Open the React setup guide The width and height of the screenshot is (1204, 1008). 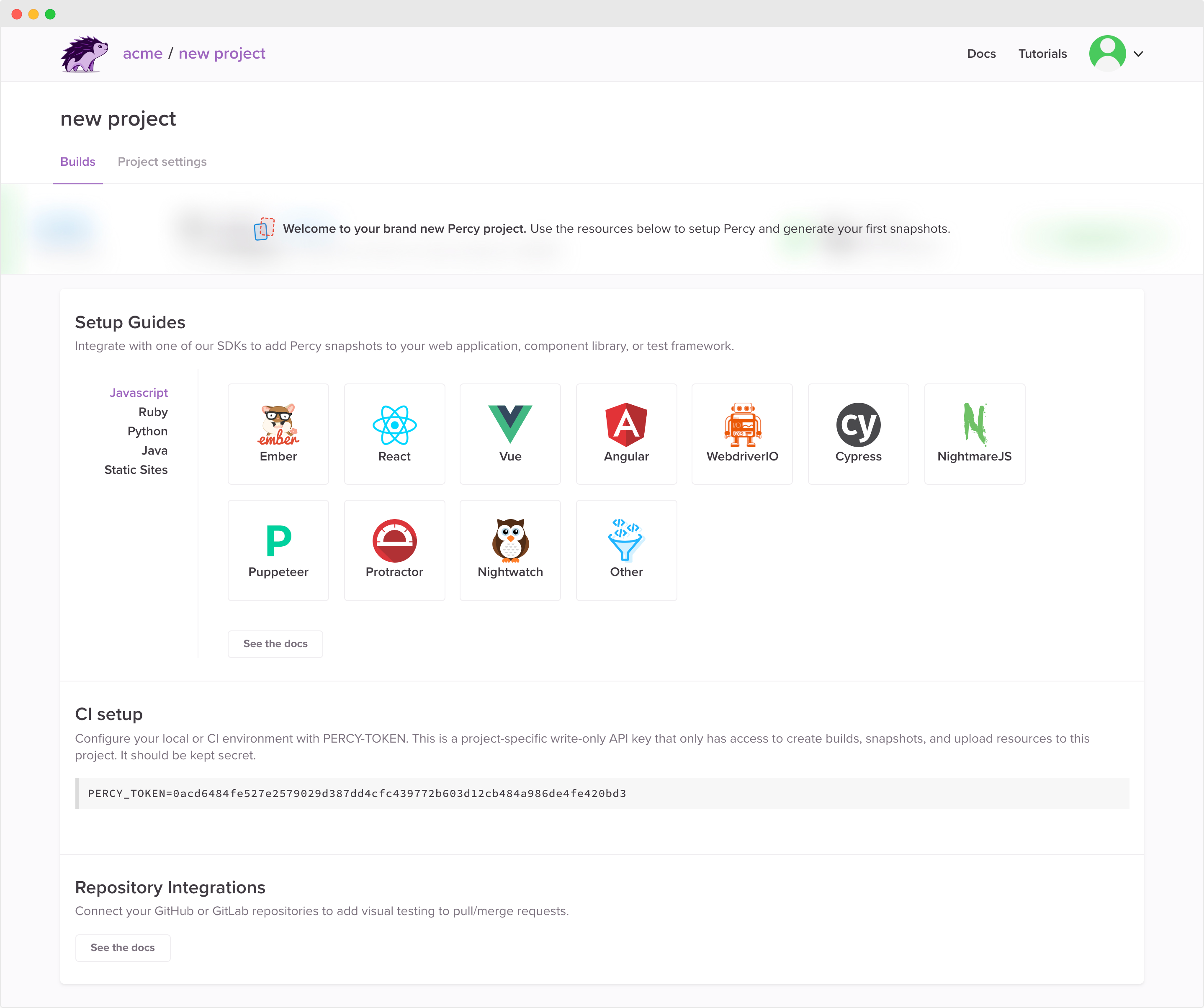tap(394, 434)
